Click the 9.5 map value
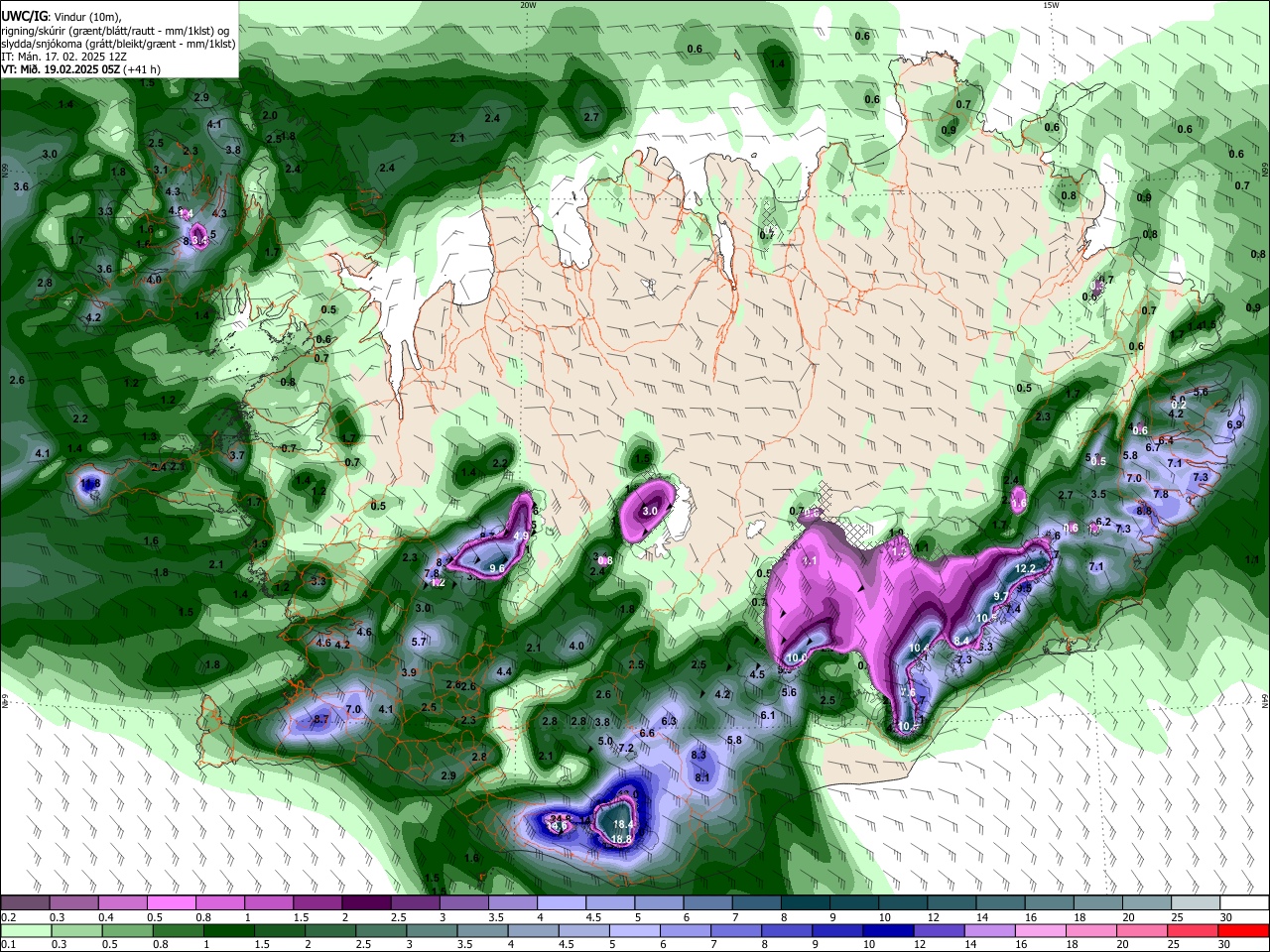Screen dimensions: 1270x952 click(1025, 588)
